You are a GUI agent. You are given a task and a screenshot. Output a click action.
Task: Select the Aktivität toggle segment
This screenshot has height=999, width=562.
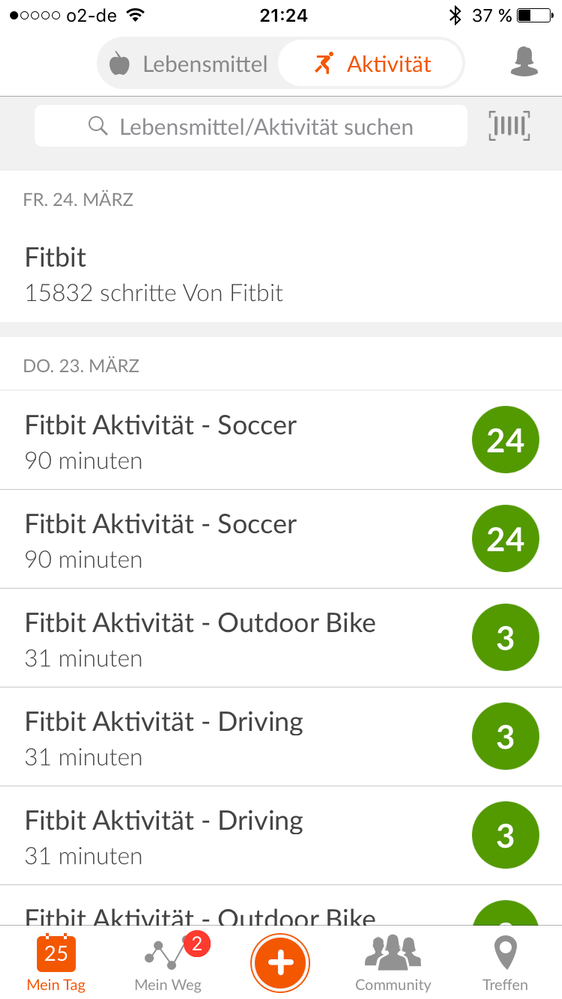pos(372,64)
